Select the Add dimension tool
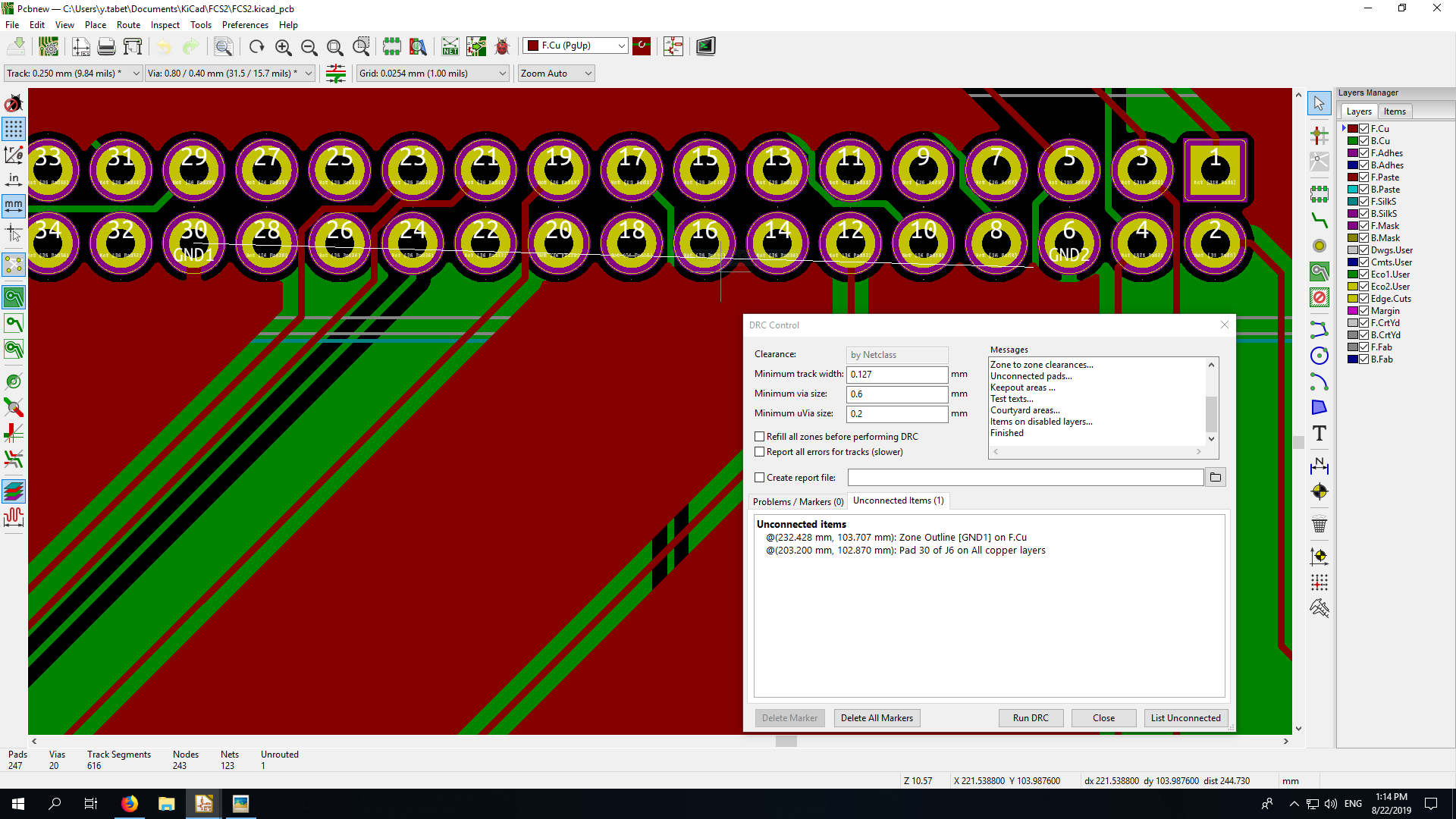 [1319, 465]
